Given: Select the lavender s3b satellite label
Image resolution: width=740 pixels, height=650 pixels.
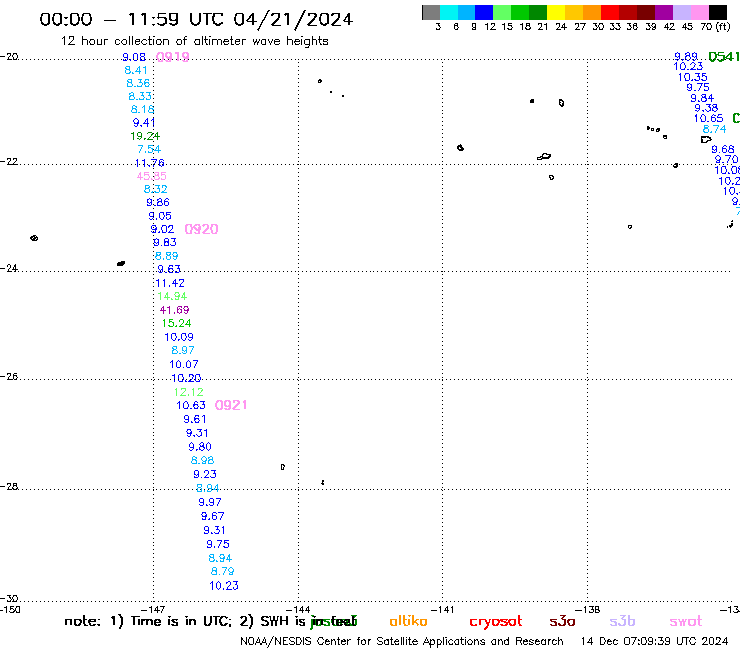Looking at the screenshot, I should [x=622, y=621].
